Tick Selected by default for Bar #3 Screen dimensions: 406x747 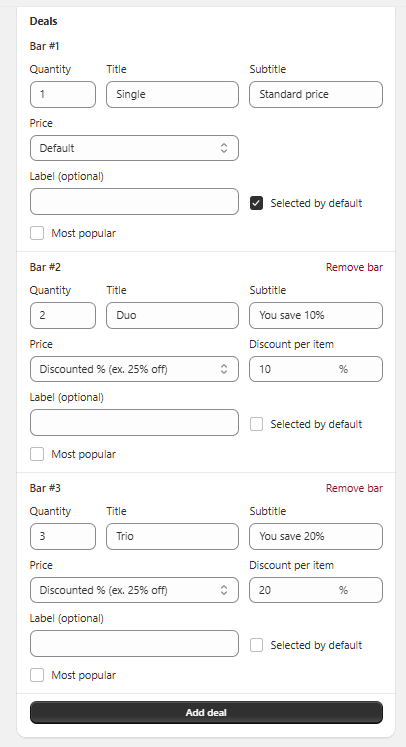click(x=256, y=646)
